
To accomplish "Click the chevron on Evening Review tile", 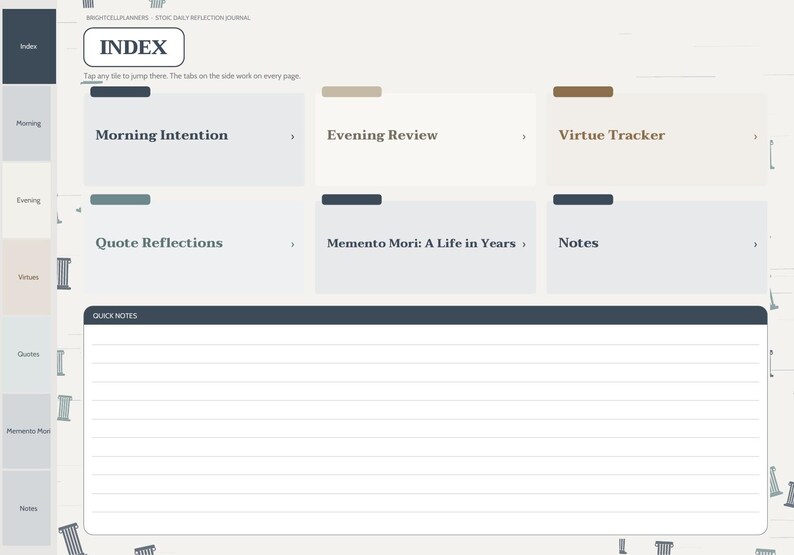I will pos(524,137).
